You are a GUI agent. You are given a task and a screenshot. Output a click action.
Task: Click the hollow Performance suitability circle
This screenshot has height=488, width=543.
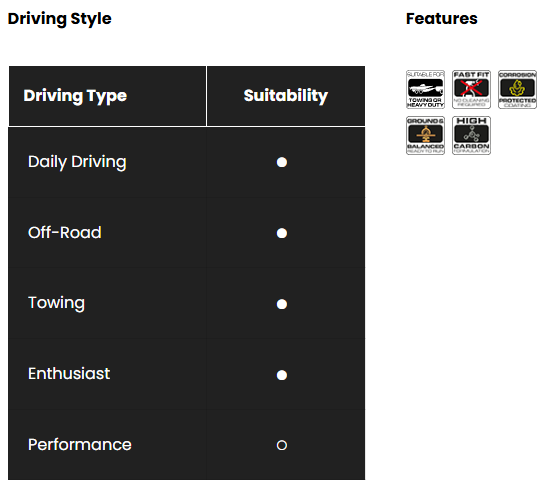[282, 445]
